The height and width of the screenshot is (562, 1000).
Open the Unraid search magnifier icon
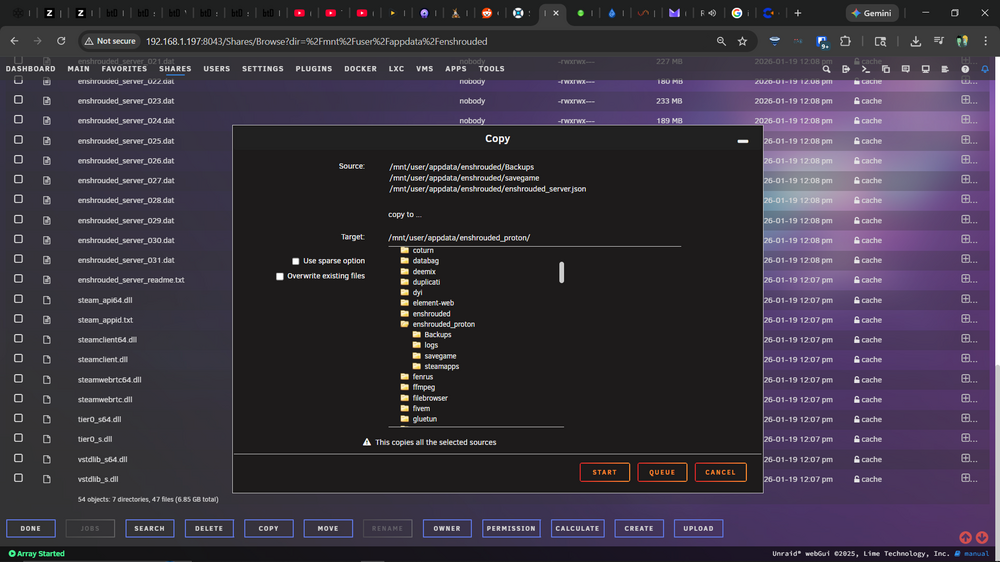coord(827,69)
